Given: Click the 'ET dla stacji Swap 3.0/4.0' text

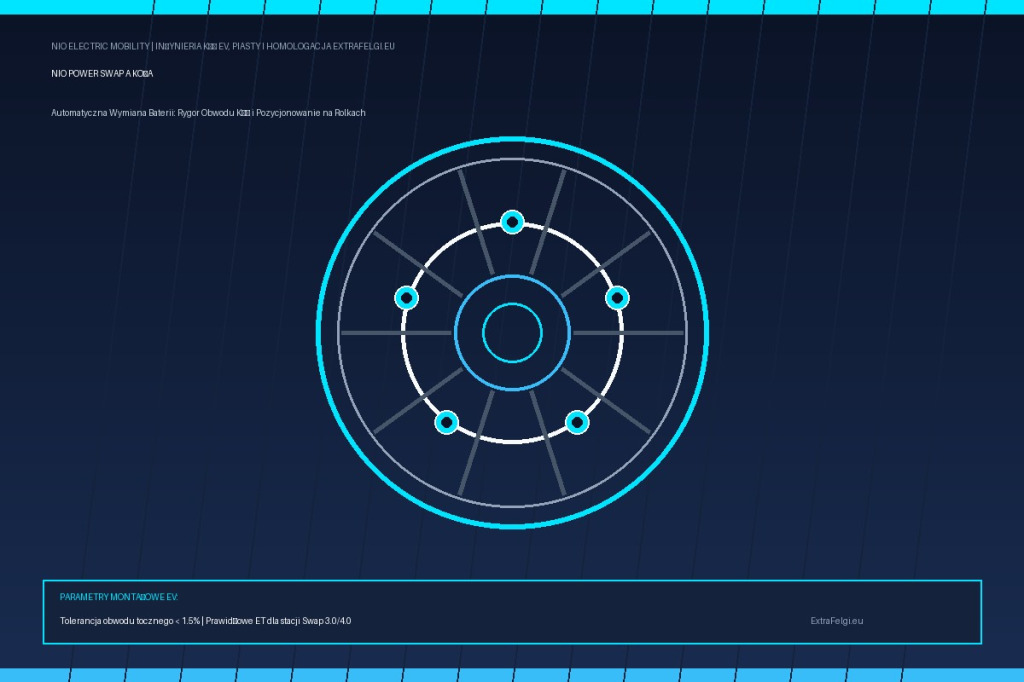Looking at the screenshot, I should click(303, 621).
